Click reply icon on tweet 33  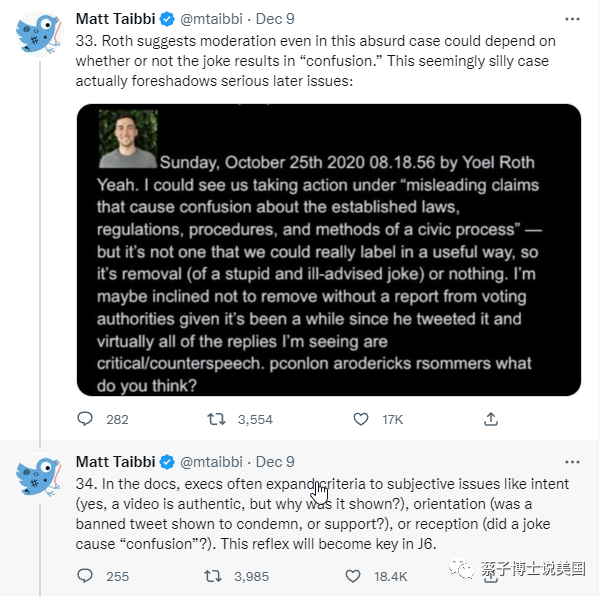pos(85,419)
